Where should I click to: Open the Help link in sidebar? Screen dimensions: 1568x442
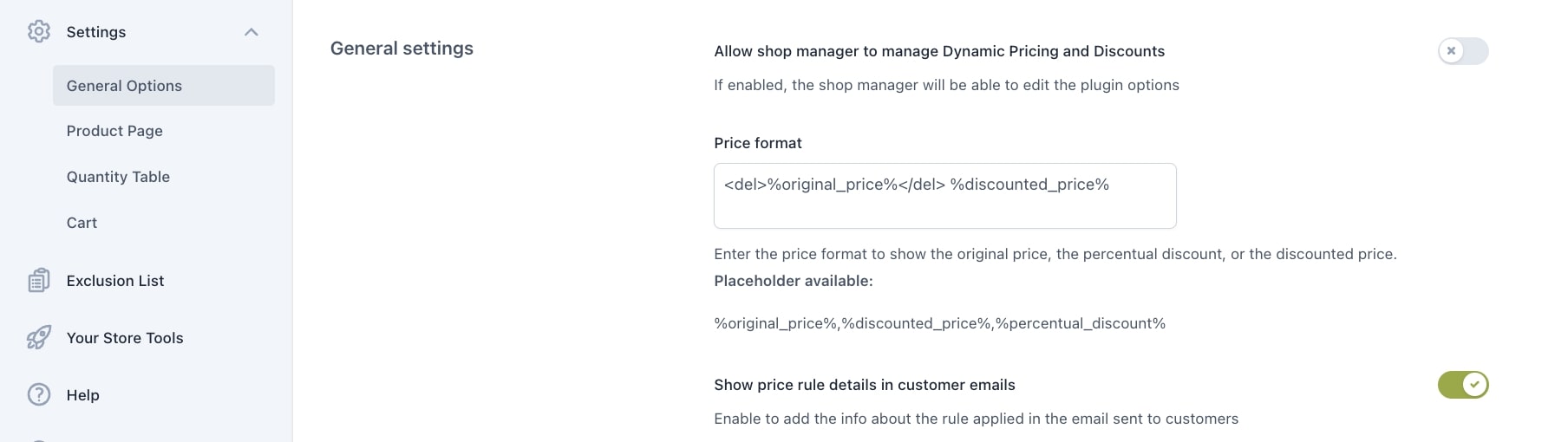point(83,395)
